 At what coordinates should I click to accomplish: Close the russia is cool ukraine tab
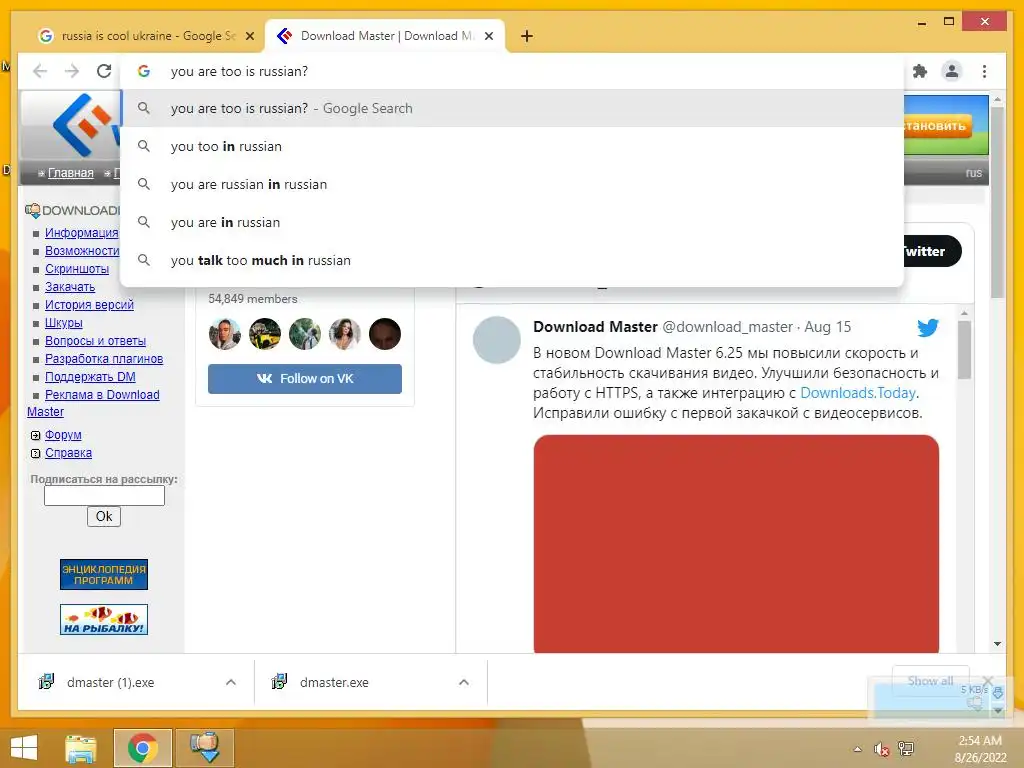click(249, 36)
